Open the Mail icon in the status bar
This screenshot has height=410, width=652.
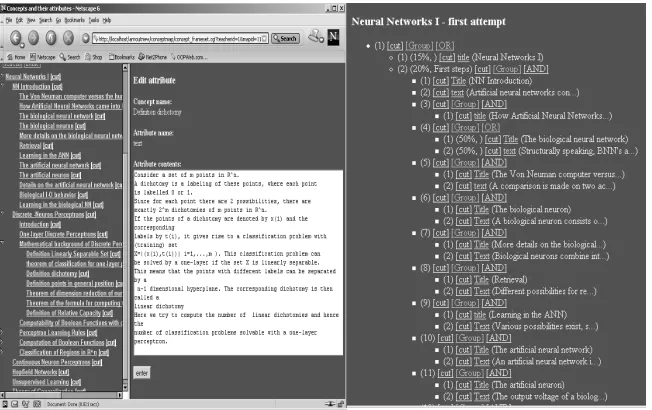tap(15, 404)
